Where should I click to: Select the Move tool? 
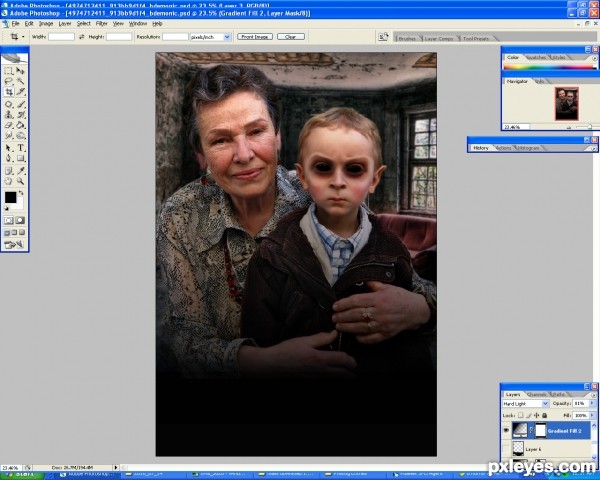click(20, 71)
